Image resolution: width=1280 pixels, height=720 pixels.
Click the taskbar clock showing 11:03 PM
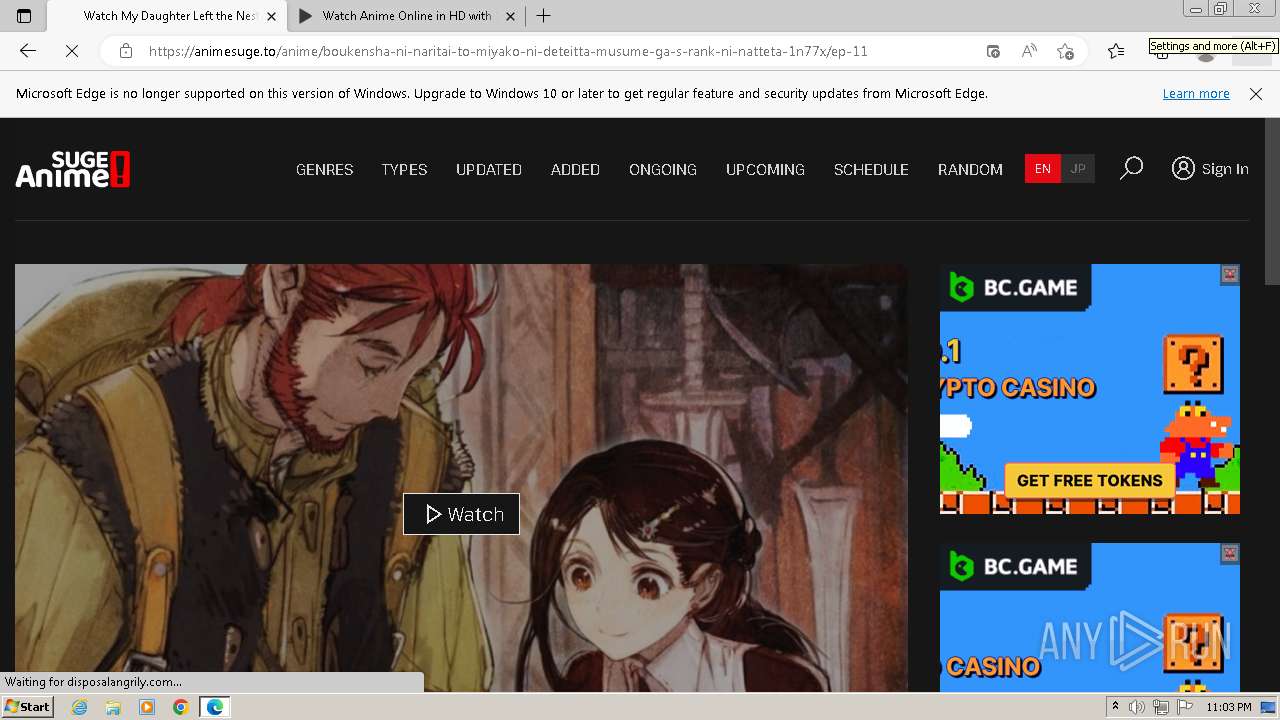point(1229,707)
